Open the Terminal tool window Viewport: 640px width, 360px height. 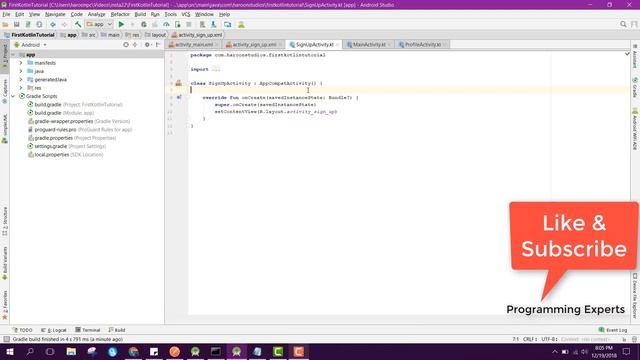pos(88,330)
